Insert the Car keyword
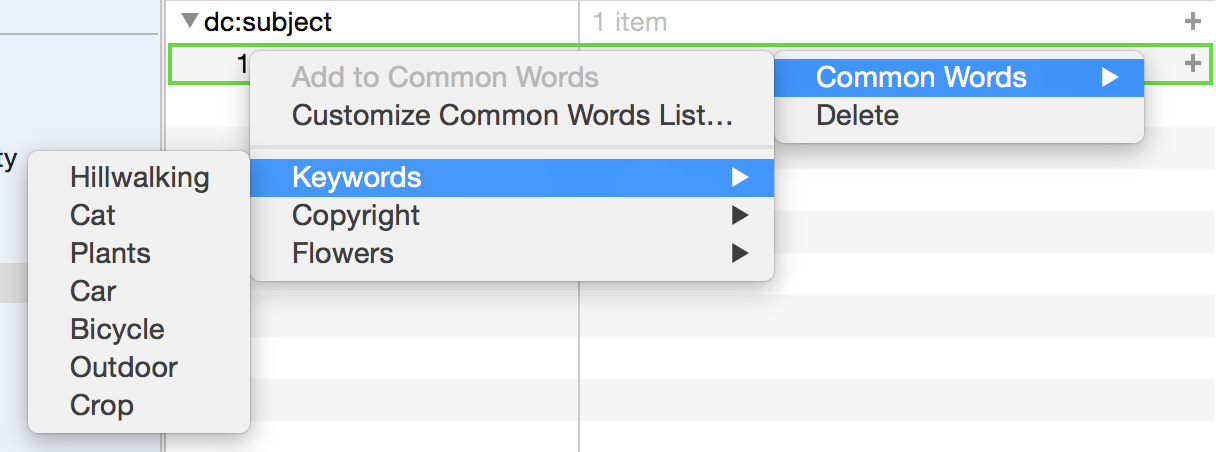1216x452 pixels. pos(139,291)
